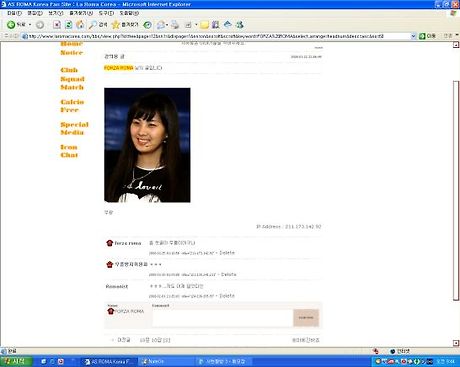Go to the Home page via the house icon
Screen dimensions: 460x367
tap(80, 25)
